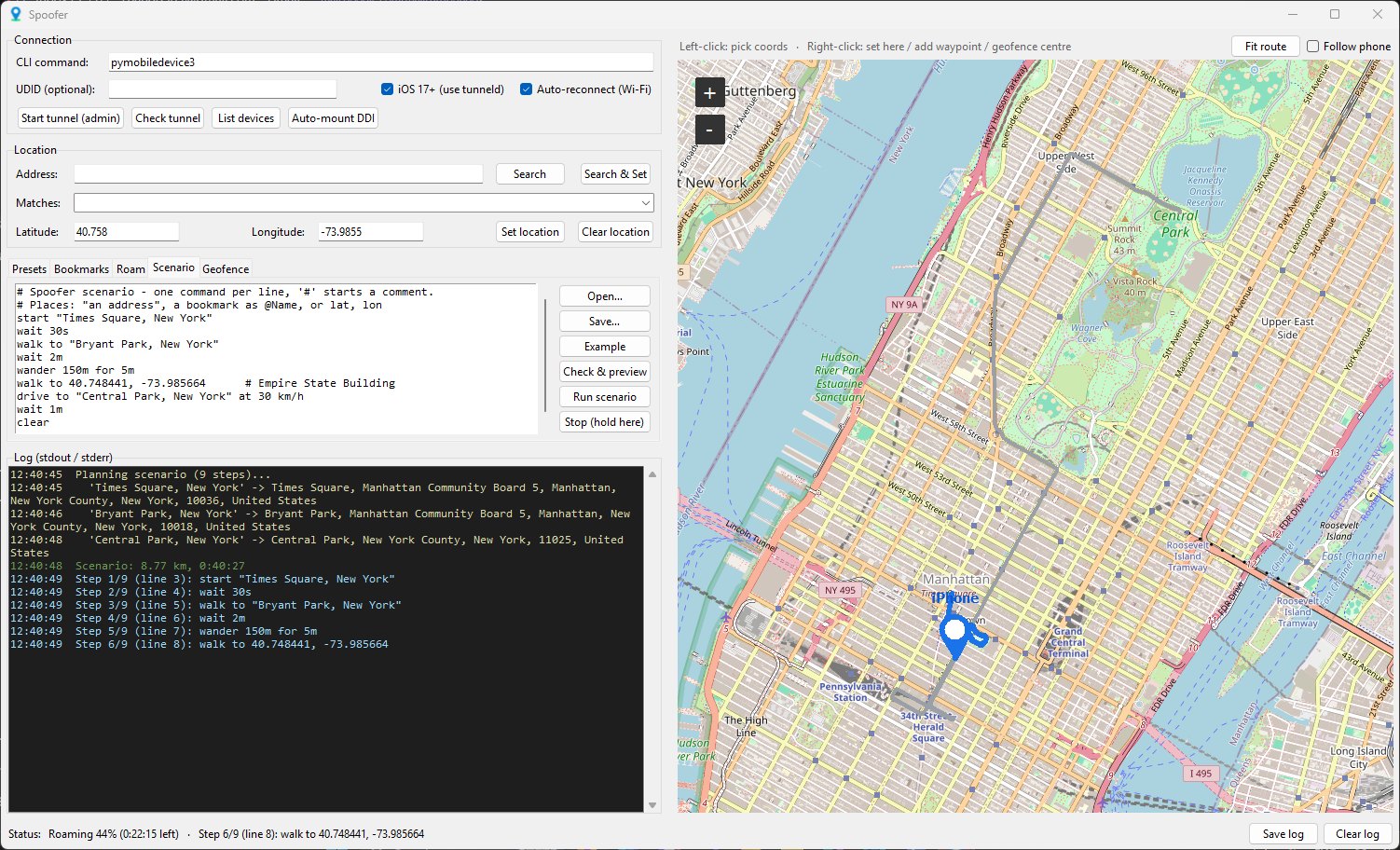Select the Scenario tab
The width and height of the screenshot is (1400, 850).
[173, 267]
